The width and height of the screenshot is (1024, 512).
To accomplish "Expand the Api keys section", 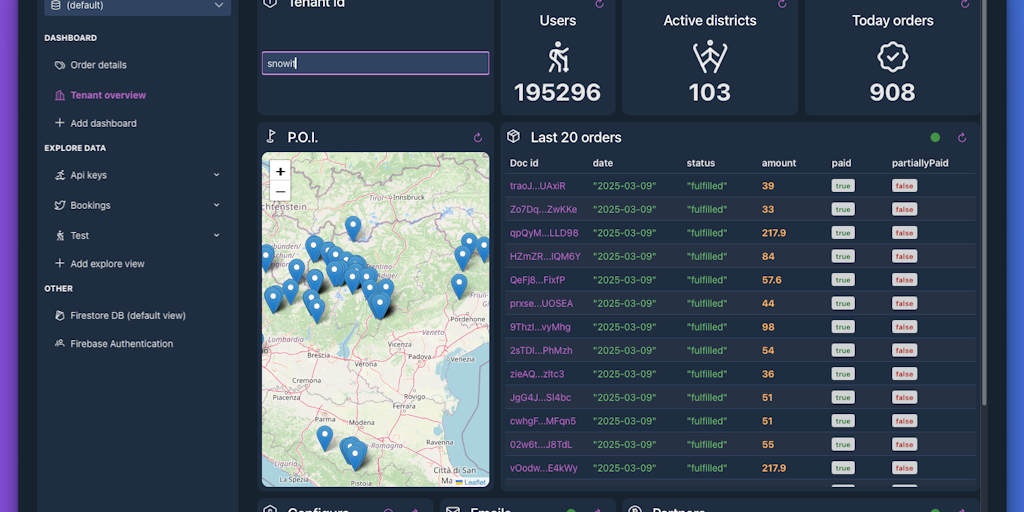I will coord(216,175).
